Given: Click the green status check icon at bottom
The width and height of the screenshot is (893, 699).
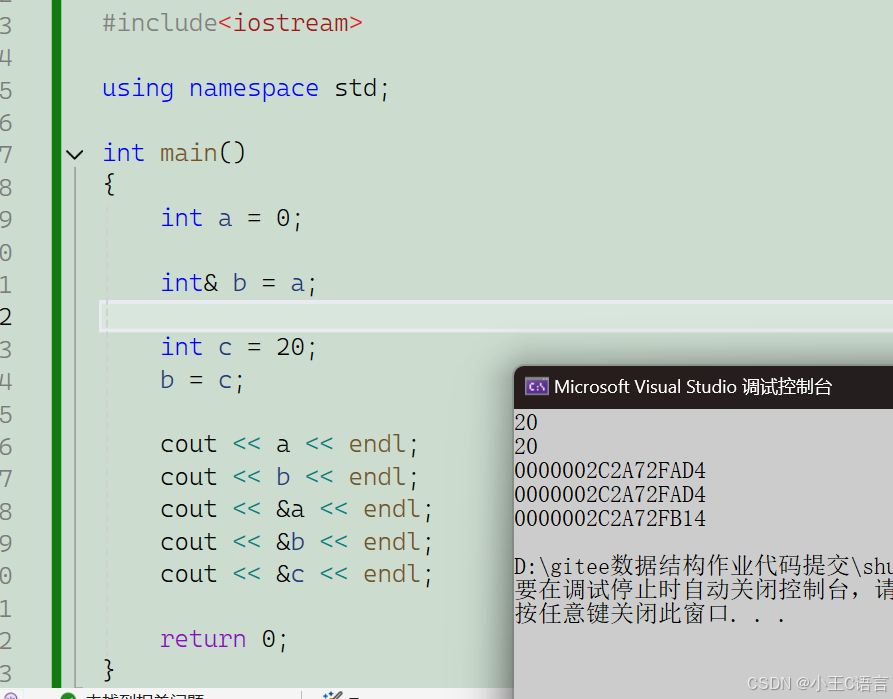Looking at the screenshot, I should [68, 696].
